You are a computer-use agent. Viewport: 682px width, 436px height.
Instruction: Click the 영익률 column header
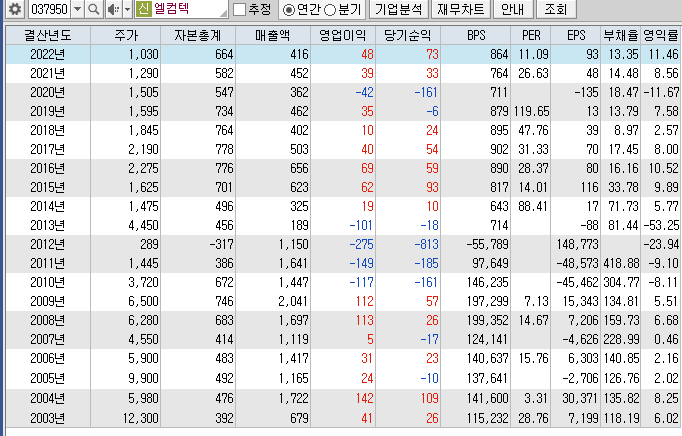point(660,35)
